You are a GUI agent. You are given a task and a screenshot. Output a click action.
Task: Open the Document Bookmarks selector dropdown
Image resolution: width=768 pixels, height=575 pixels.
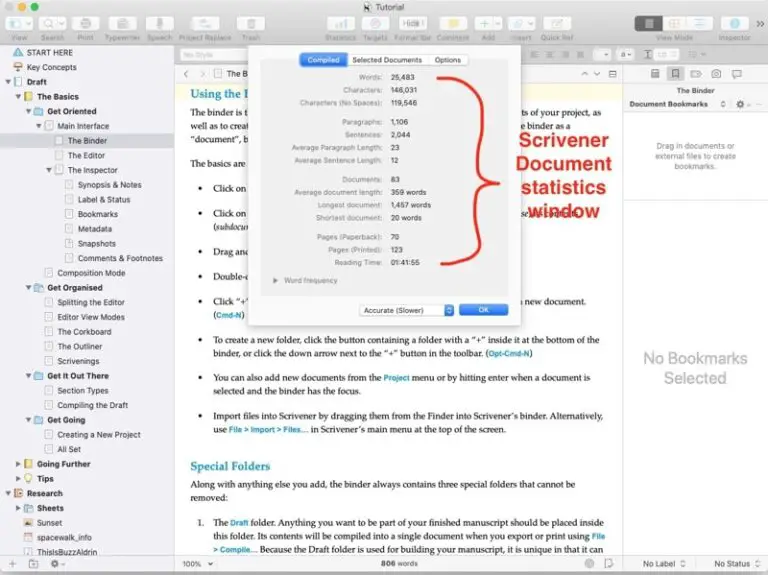(x=677, y=104)
